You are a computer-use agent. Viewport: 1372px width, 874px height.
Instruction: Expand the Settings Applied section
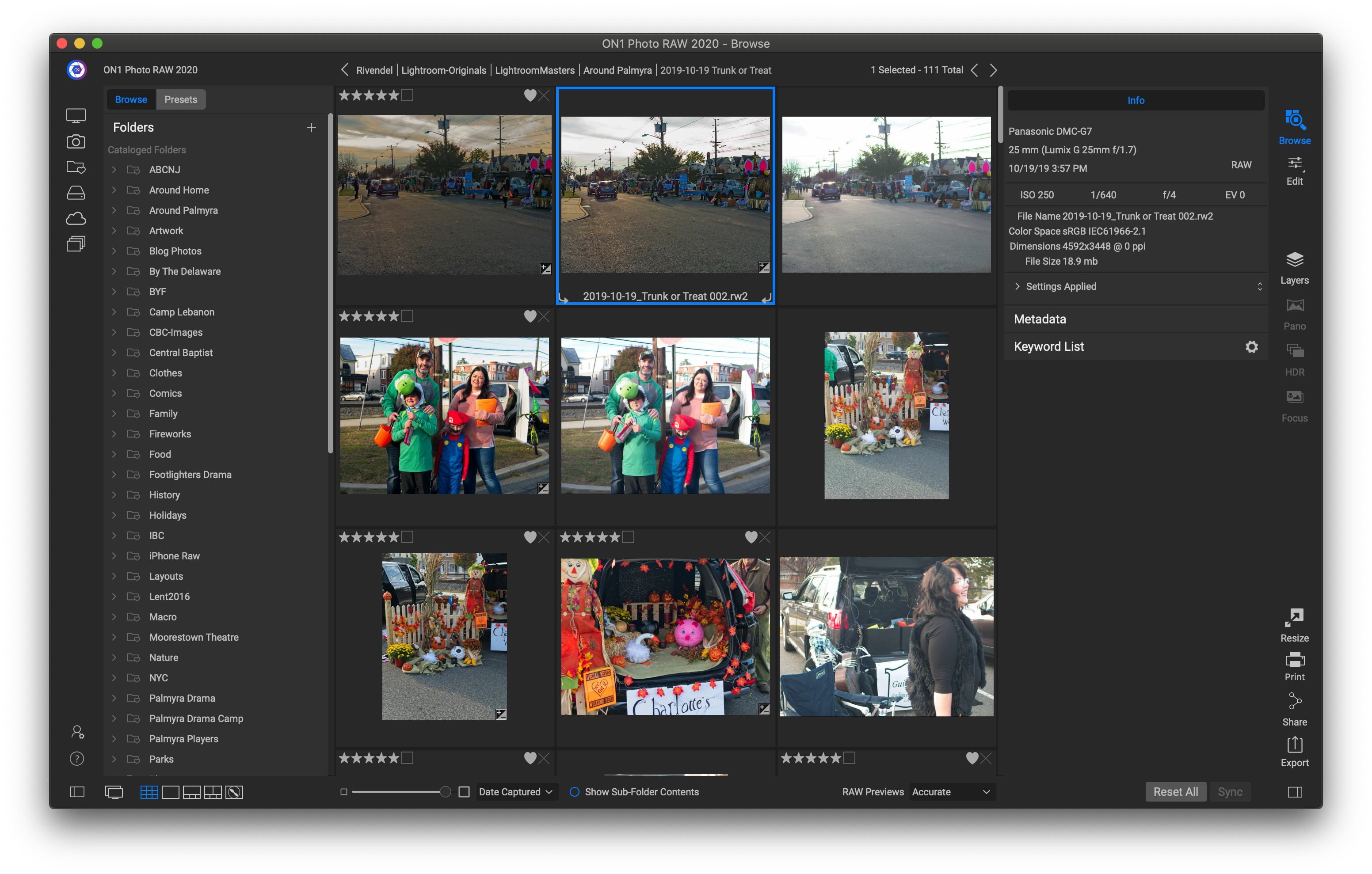[x=1018, y=287]
